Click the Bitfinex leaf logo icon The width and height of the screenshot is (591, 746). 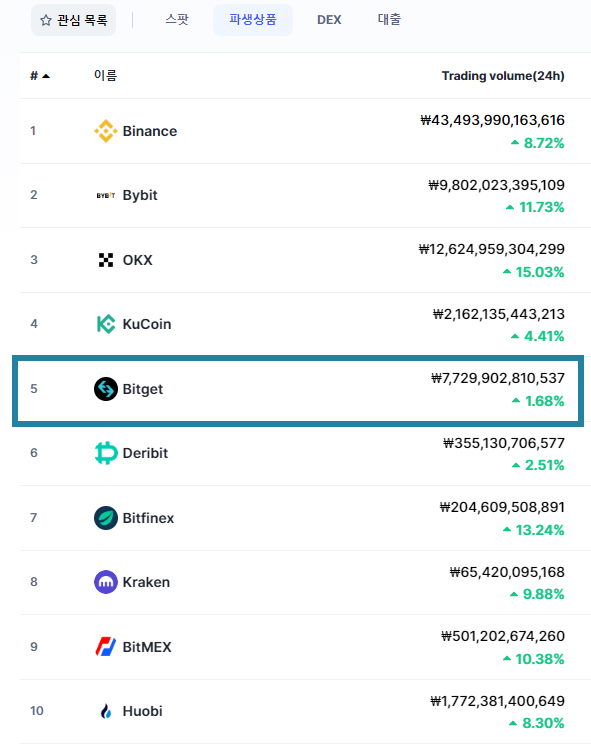[x=106, y=518]
